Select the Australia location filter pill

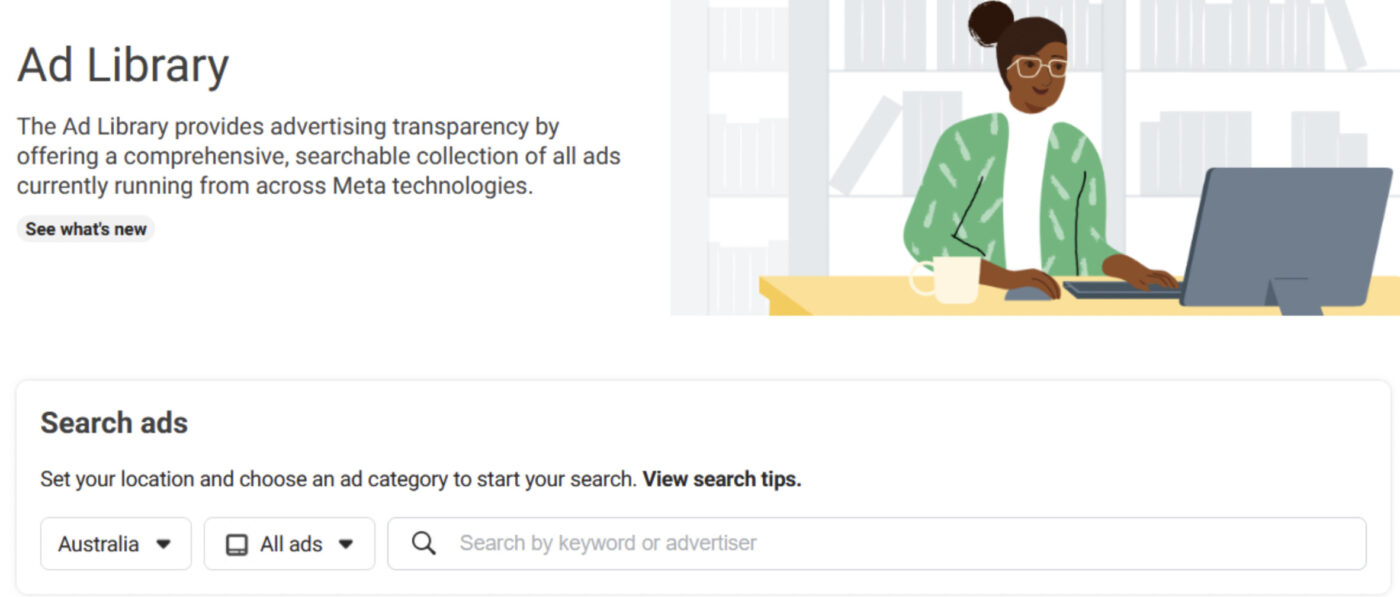point(115,544)
